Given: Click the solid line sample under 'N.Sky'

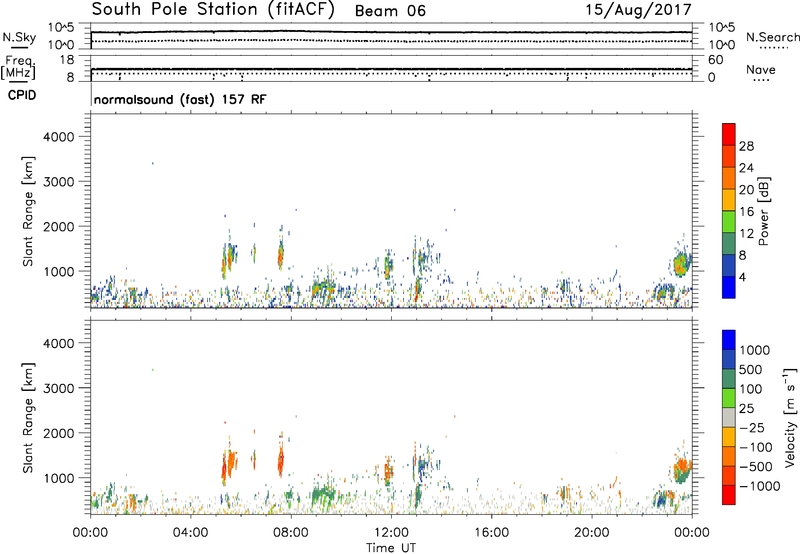Looking at the screenshot, I should pyautogui.click(x=19, y=47).
